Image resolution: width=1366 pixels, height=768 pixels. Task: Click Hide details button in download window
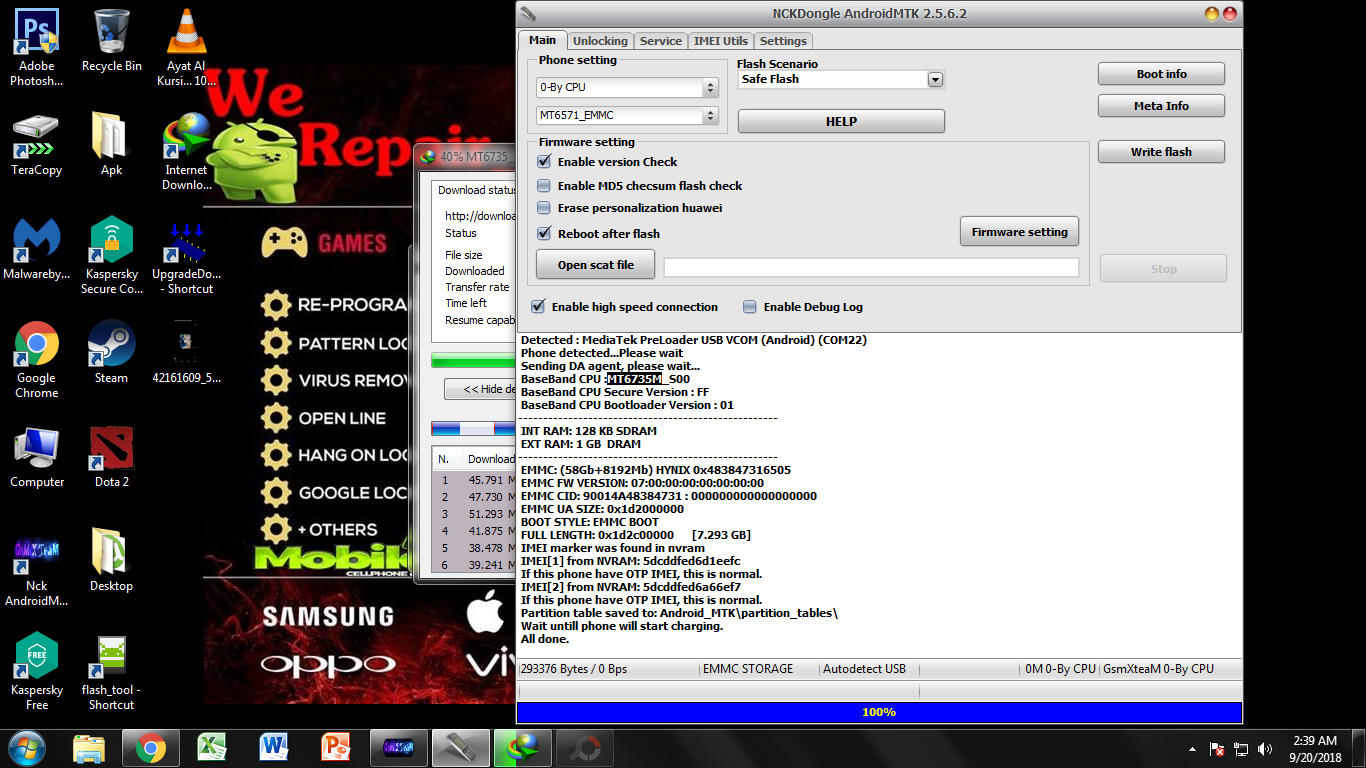(x=481, y=389)
